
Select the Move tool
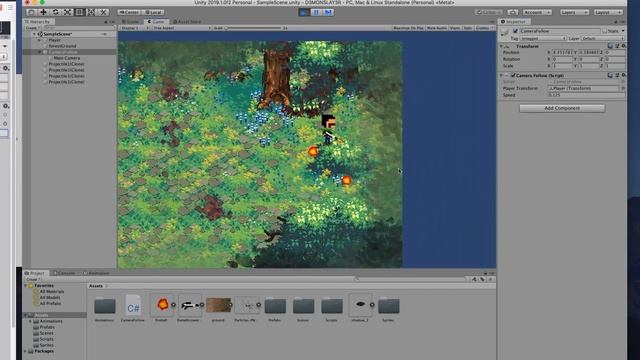[x=43, y=12]
